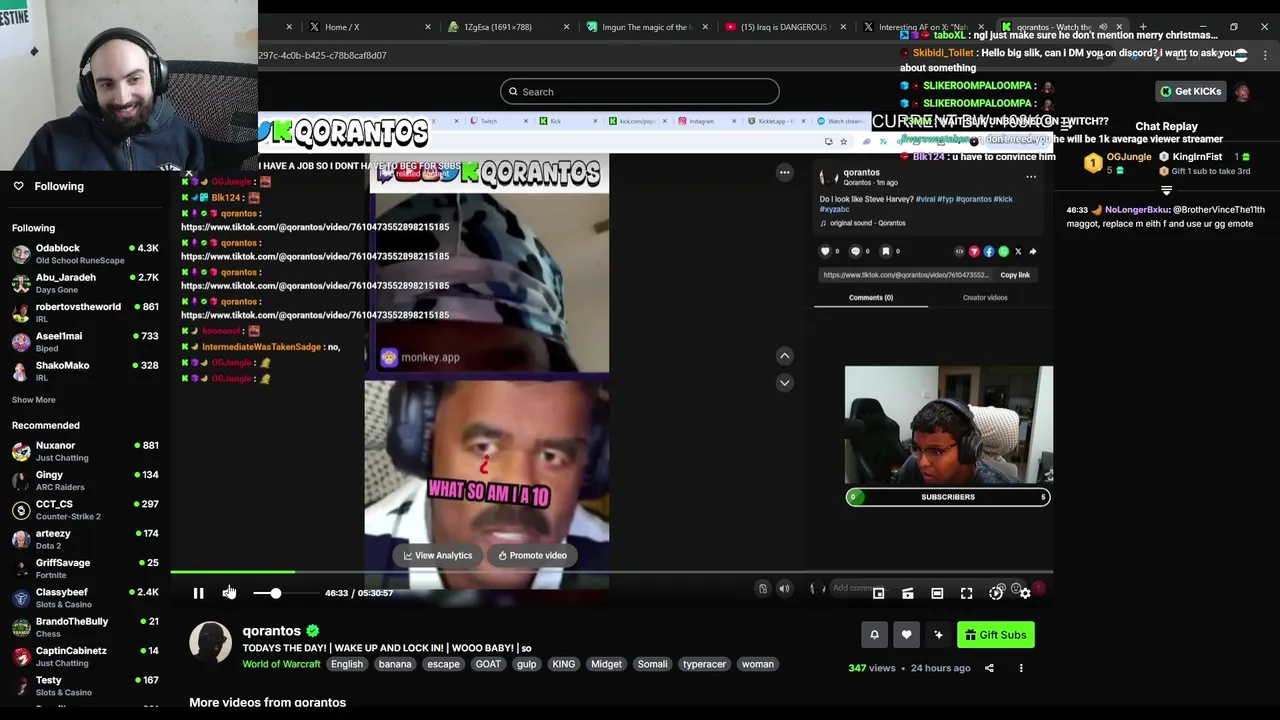This screenshot has height=720, width=1280.
Task: Open the World of Warcraft category link
Action: [x=281, y=664]
